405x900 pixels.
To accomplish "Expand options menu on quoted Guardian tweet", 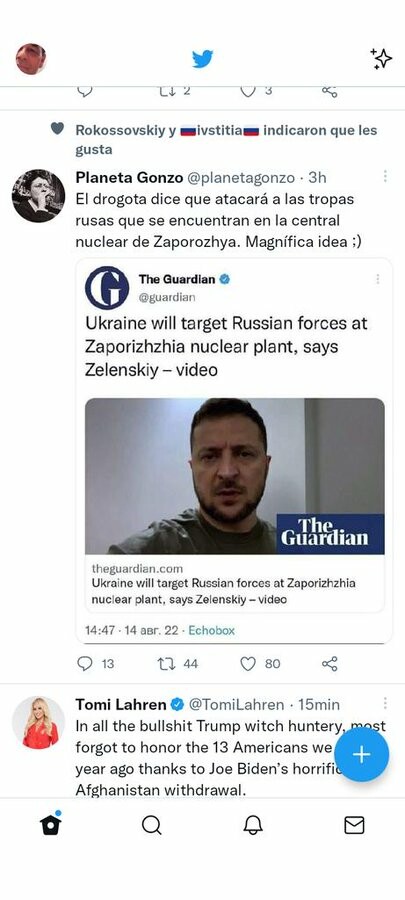I will 377,279.
